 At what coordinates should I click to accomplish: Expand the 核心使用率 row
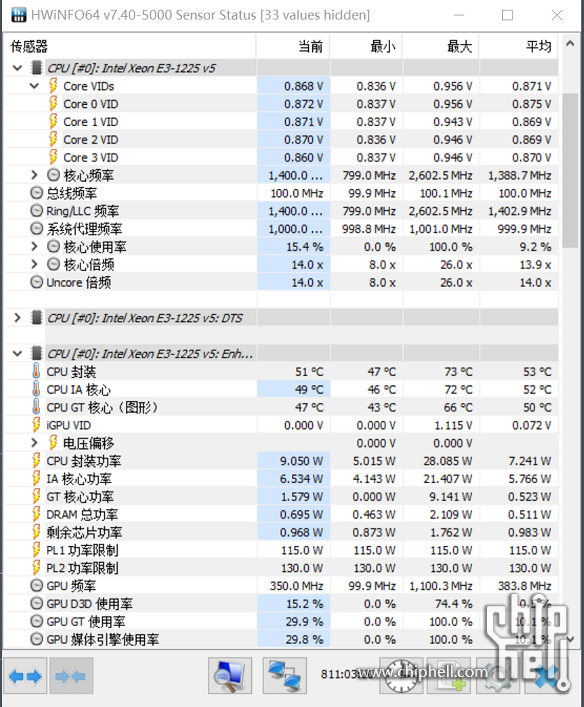click(34, 247)
